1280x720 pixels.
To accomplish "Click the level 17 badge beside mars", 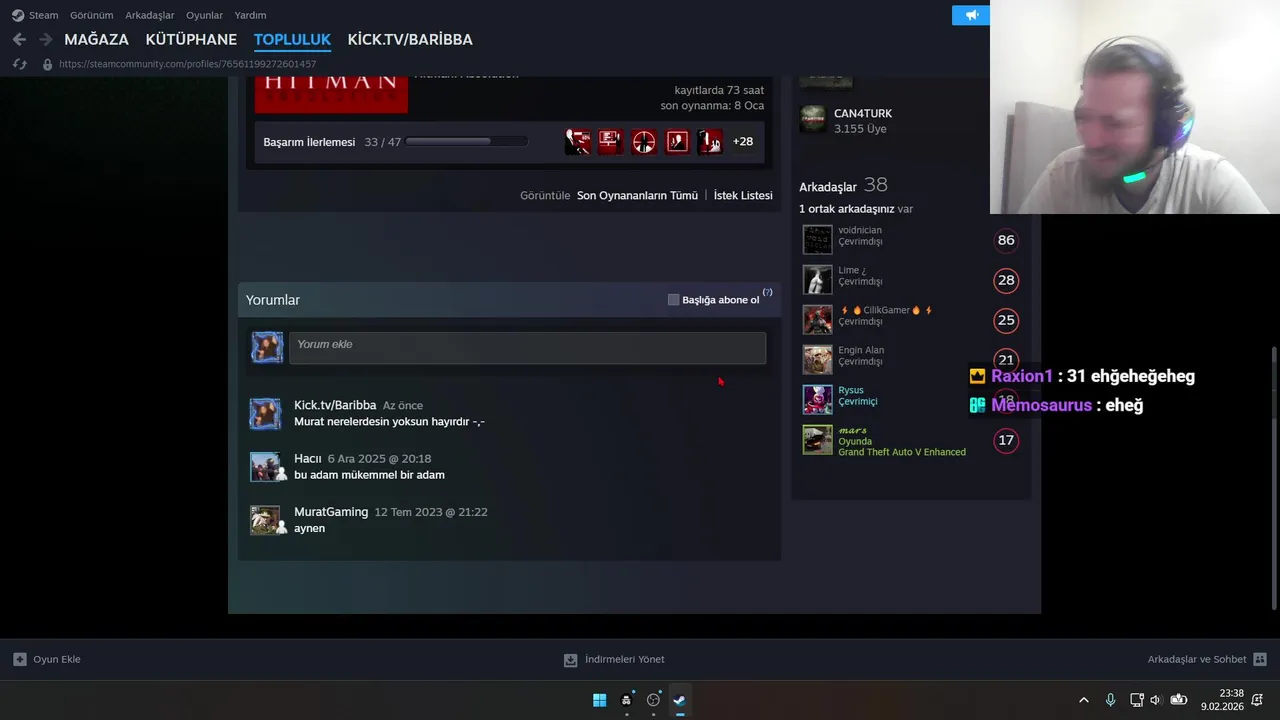I will pyautogui.click(x=1006, y=440).
